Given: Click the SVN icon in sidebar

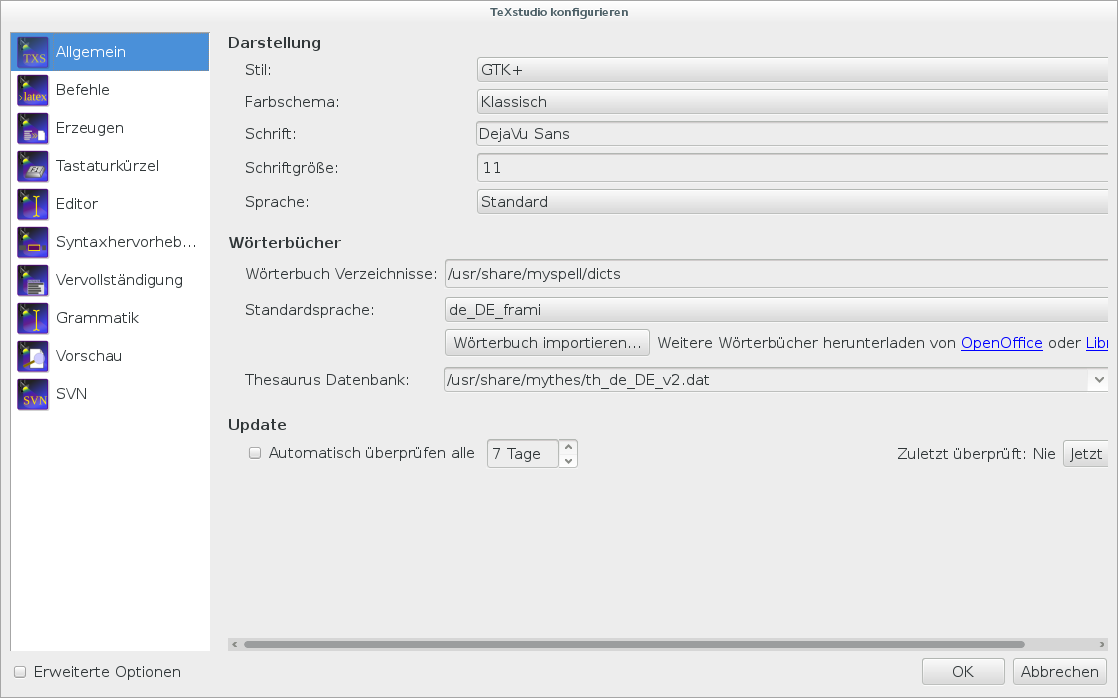Looking at the screenshot, I should (x=33, y=394).
